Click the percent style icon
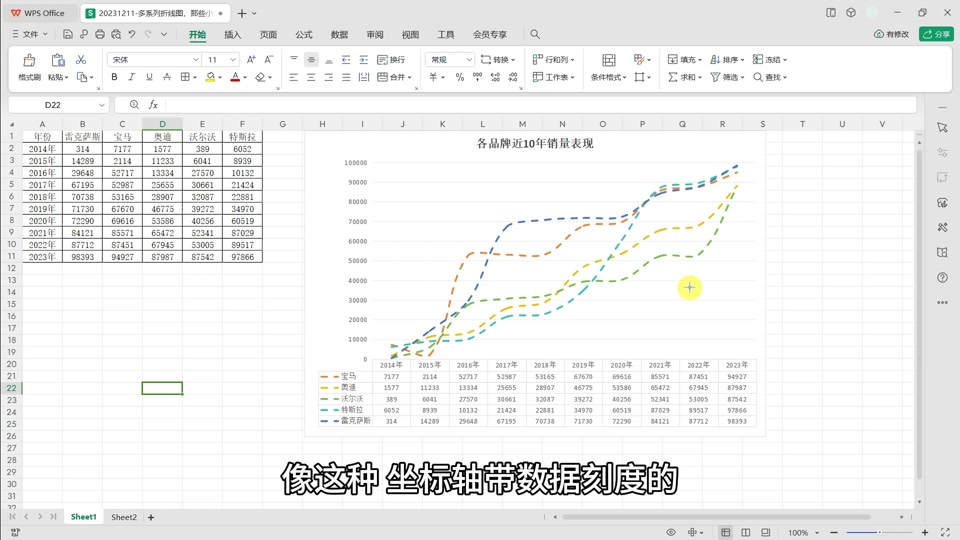Screen dimensions: 960x540 pyautogui.click(x=460, y=77)
